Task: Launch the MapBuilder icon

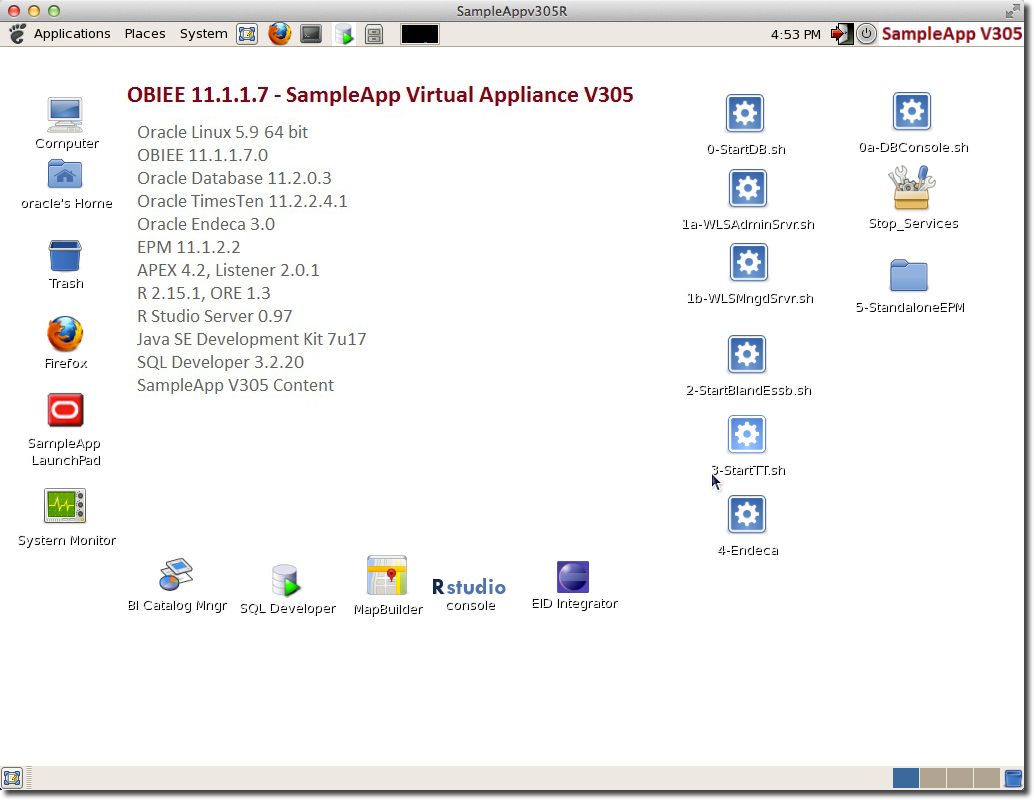Action: coord(387,578)
